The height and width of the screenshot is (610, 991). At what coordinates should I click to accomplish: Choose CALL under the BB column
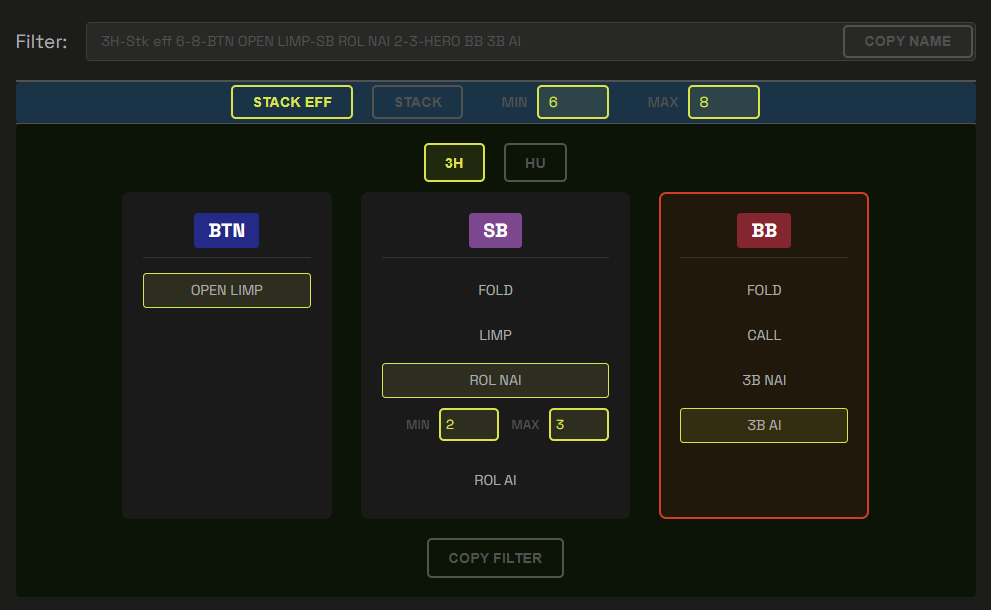[763, 335]
